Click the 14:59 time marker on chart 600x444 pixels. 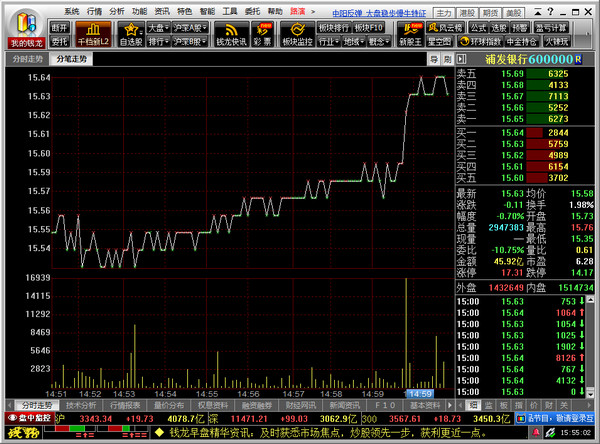[x=421, y=394]
